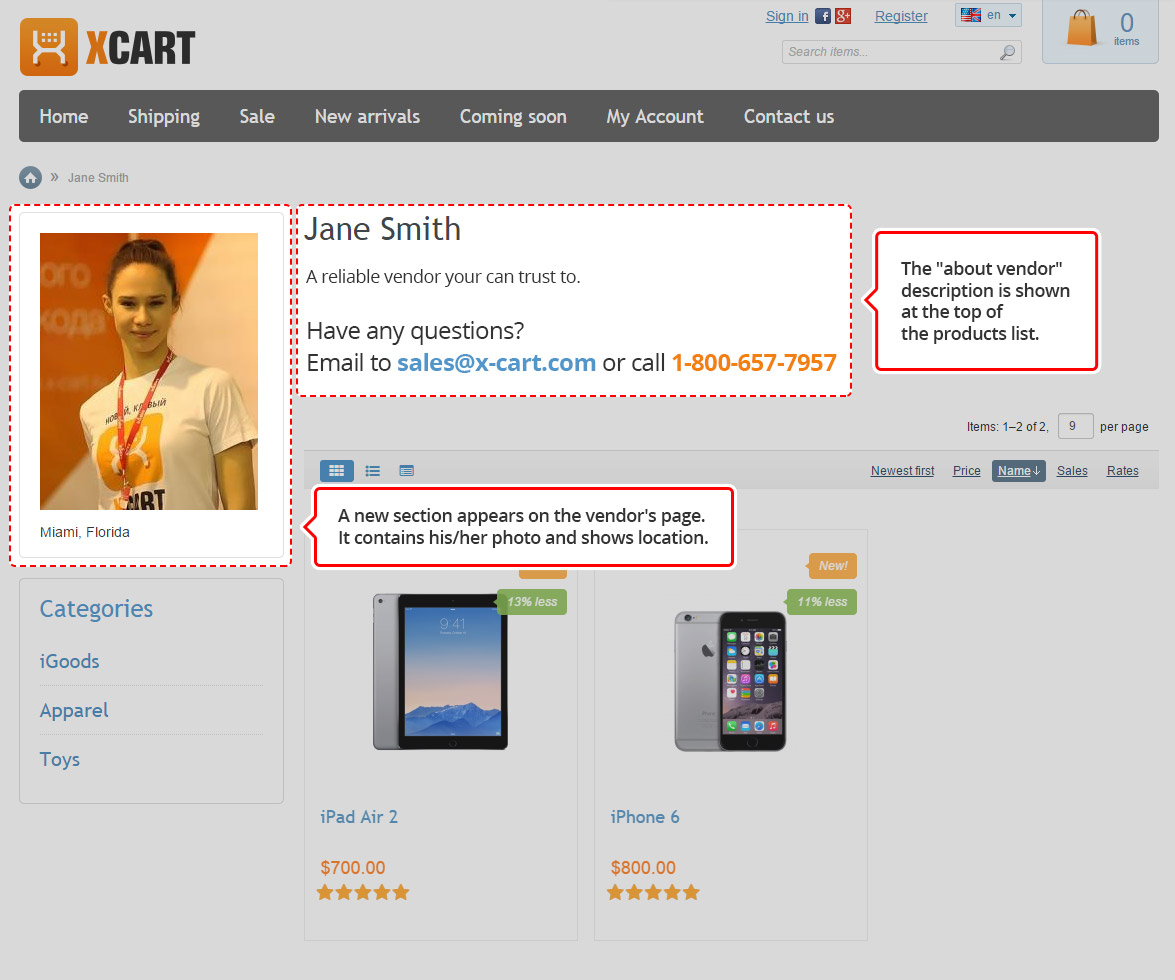This screenshot has width=1175, height=980.
Task: Click the iPhone 6 New! badge
Action: 833,566
